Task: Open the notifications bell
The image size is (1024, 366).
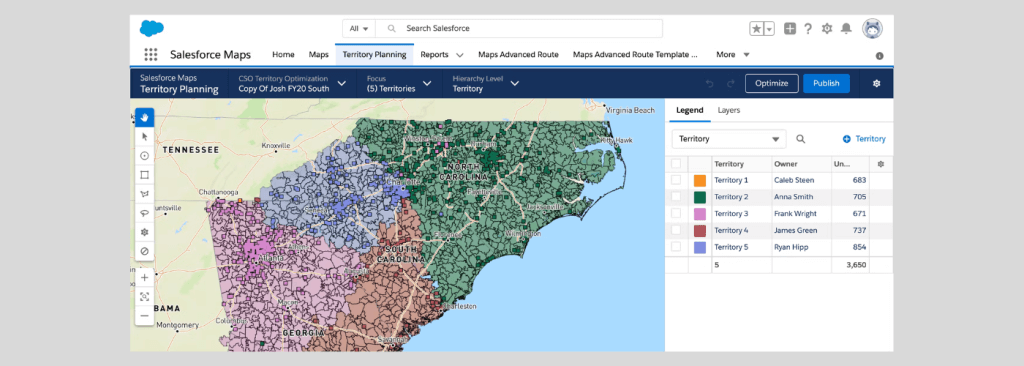Action: tap(846, 29)
